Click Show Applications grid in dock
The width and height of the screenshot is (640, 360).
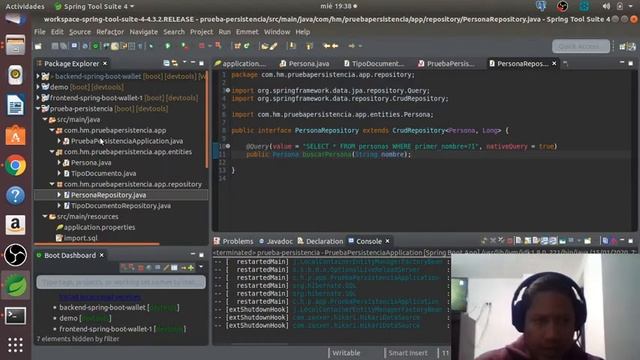15,345
